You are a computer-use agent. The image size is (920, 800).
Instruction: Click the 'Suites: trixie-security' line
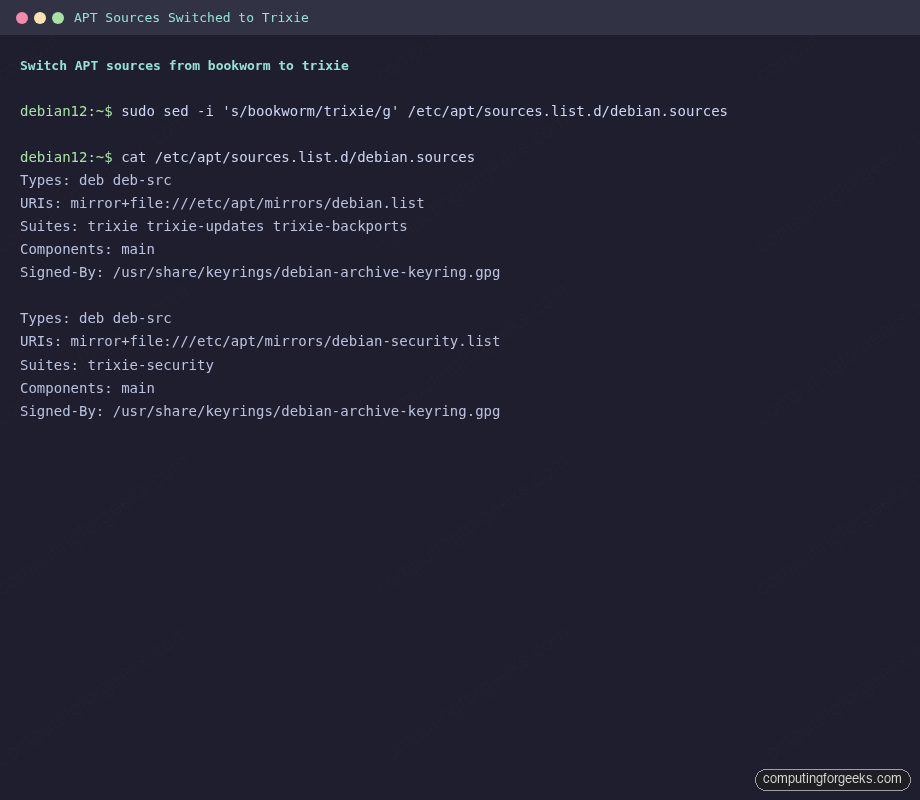117,364
